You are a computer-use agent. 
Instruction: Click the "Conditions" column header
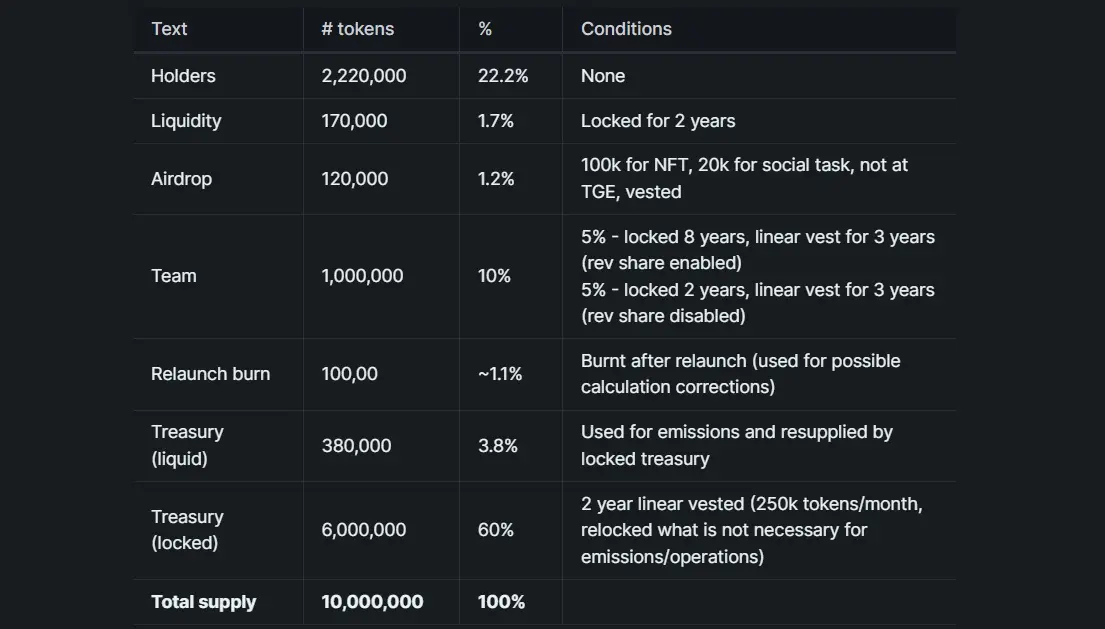click(x=626, y=29)
